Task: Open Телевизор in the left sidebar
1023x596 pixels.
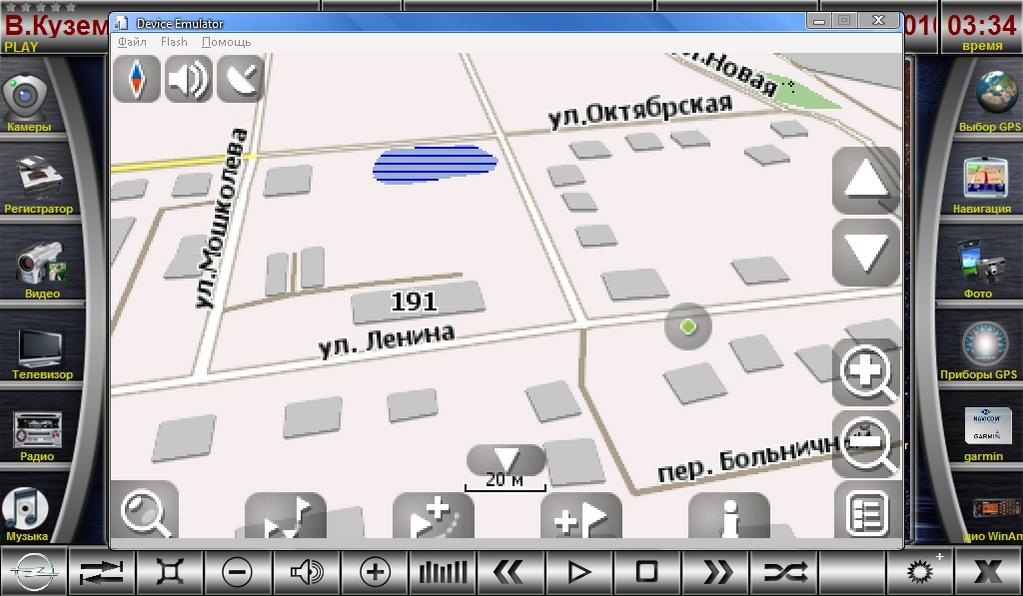Action: pos(42,354)
